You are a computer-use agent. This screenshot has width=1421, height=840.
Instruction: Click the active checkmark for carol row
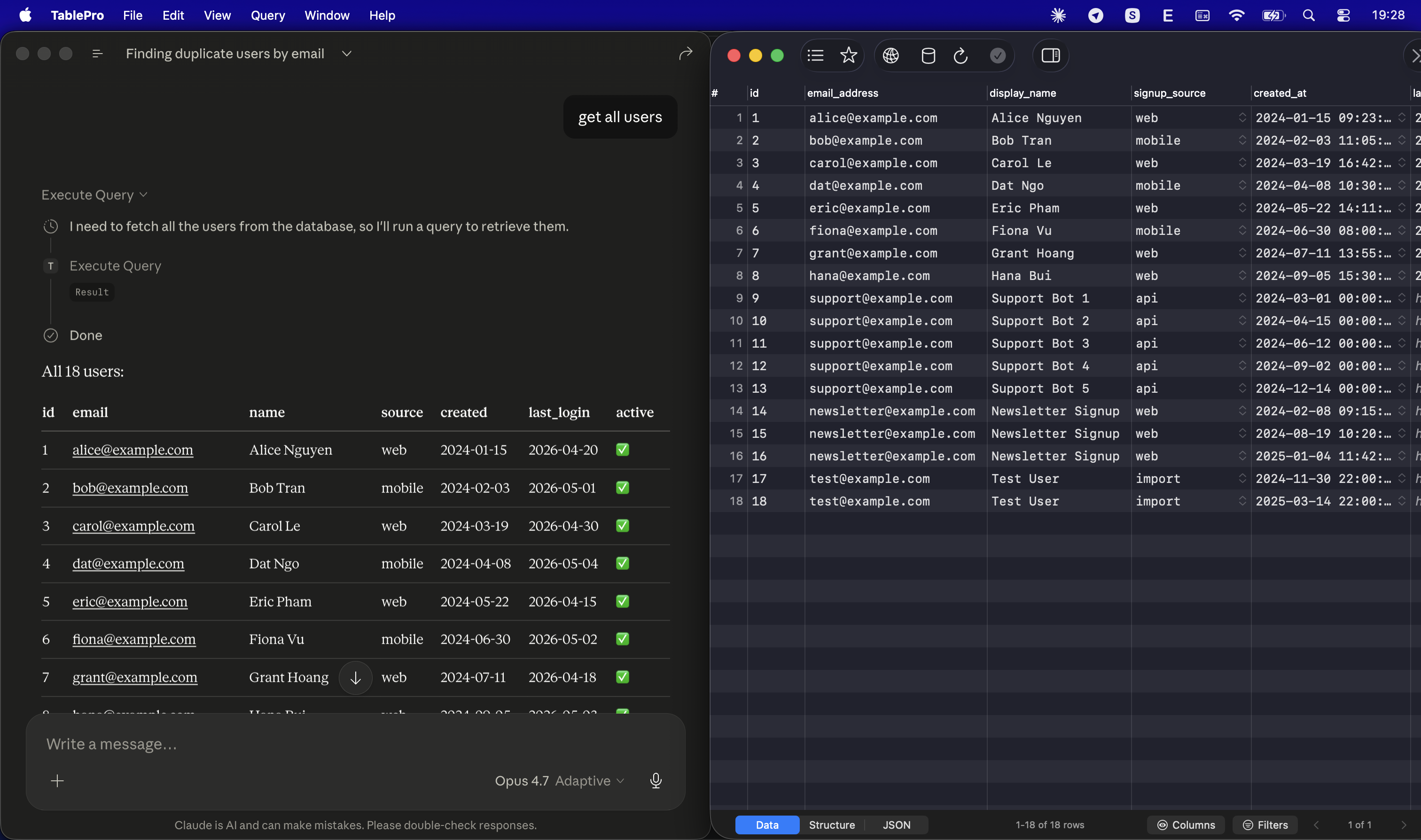click(622, 526)
